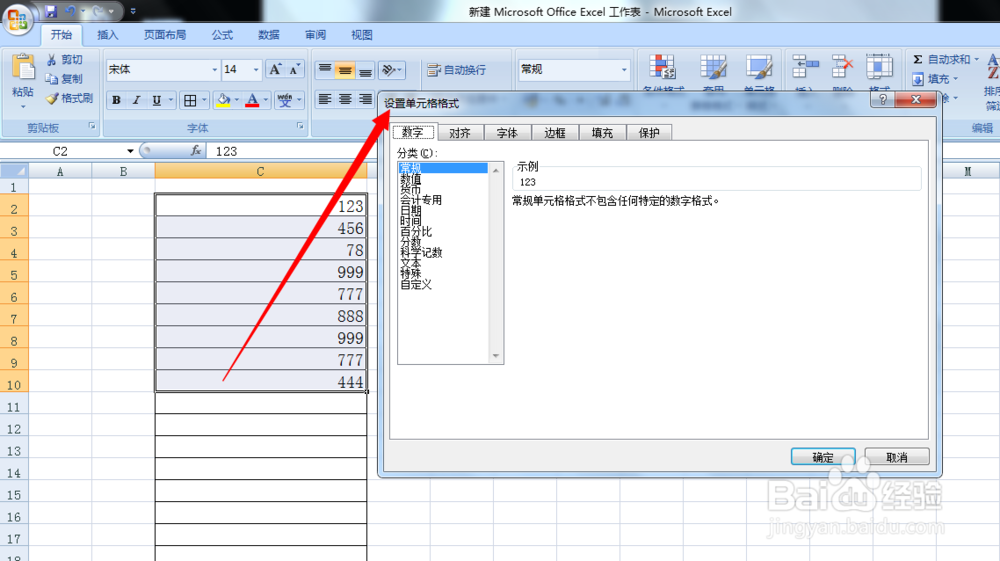Image resolution: width=1000 pixels, height=561 pixels.
Task: Click the Fill (填充) down-arrow icon
Action: (x=918, y=79)
